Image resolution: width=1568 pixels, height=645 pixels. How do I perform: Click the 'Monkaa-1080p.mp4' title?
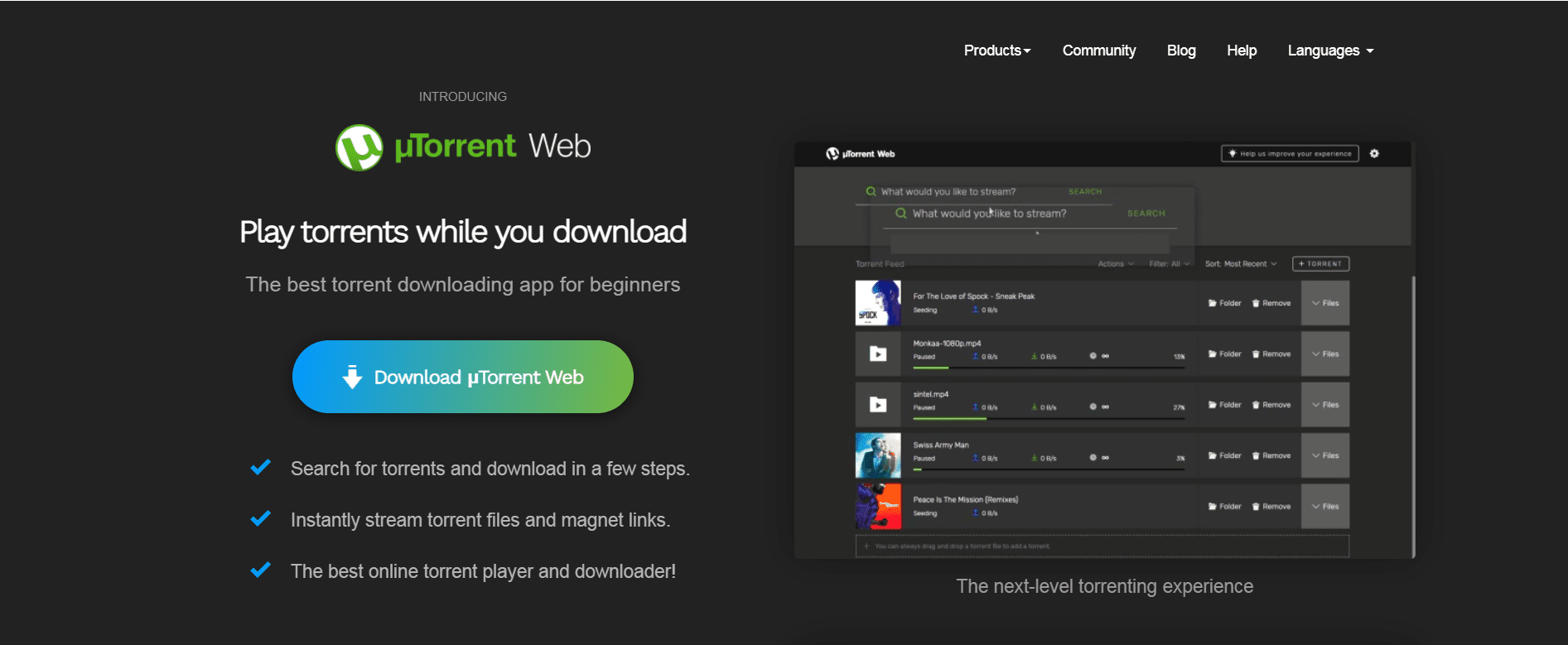click(947, 343)
